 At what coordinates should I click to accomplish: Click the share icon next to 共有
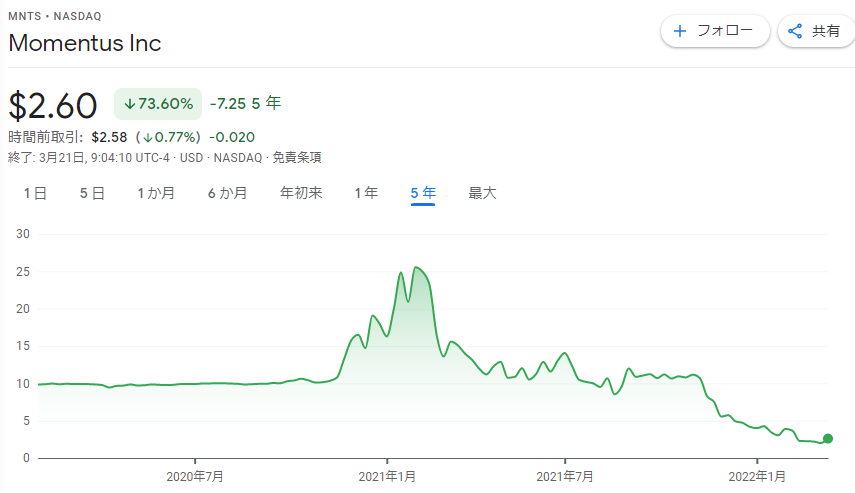click(795, 31)
